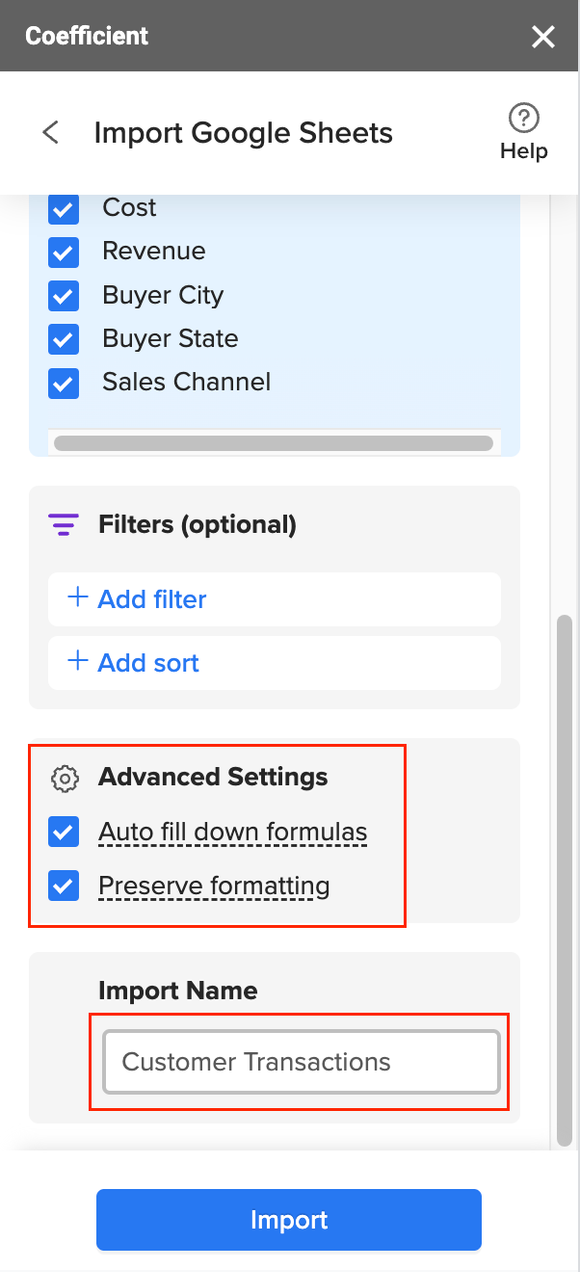Untick the Sales Channel checkbox
Image resolution: width=580 pixels, height=1272 pixels.
tap(64, 383)
